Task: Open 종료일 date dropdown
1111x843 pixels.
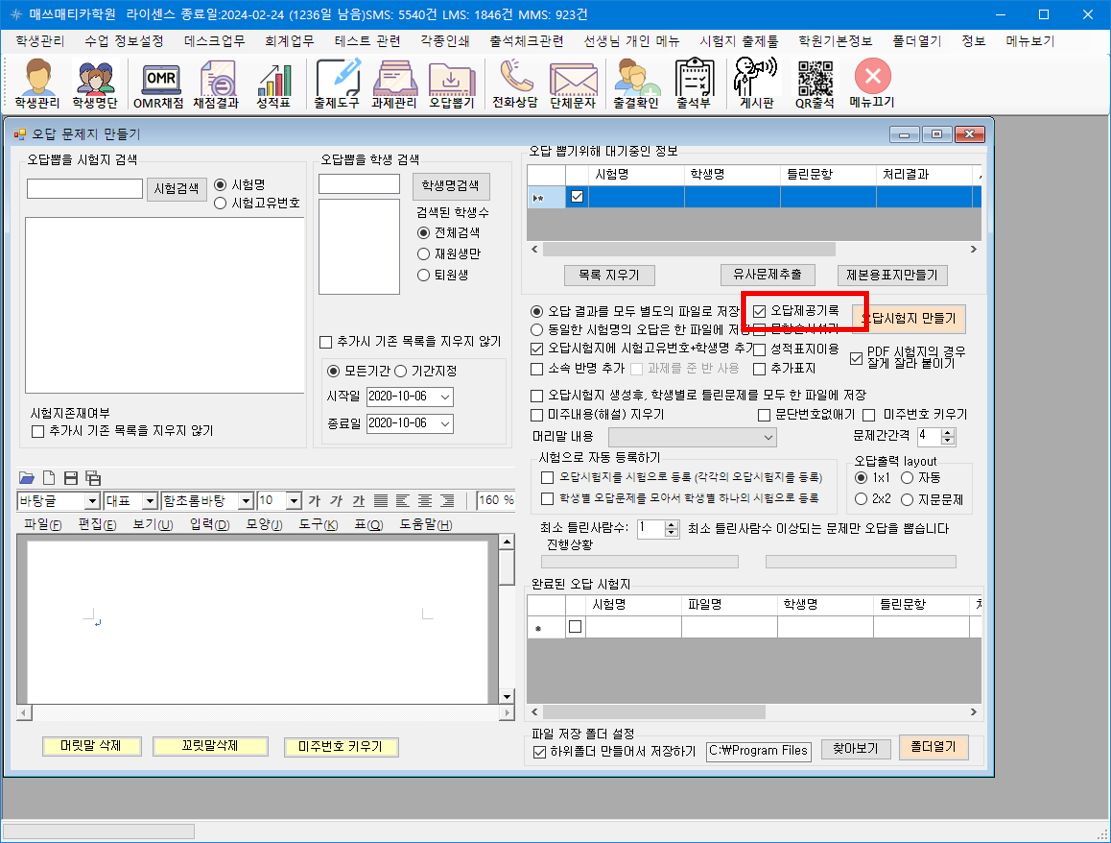Action: (x=445, y=424)
